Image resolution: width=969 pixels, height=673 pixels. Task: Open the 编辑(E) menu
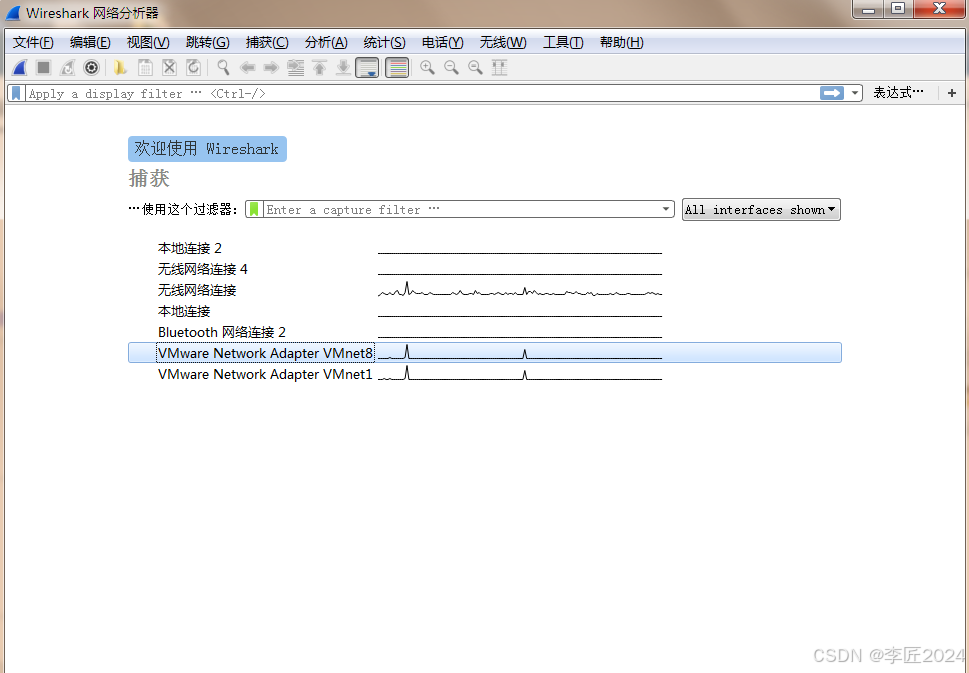tap(90, 42)
